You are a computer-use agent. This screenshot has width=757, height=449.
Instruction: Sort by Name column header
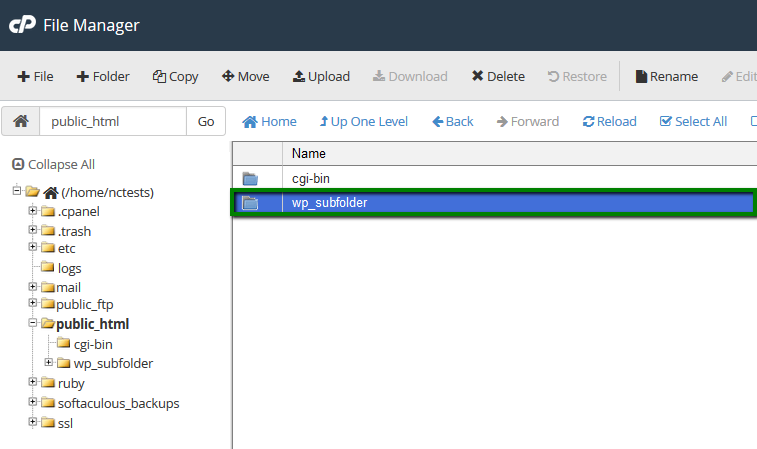[x=309, y=154]
